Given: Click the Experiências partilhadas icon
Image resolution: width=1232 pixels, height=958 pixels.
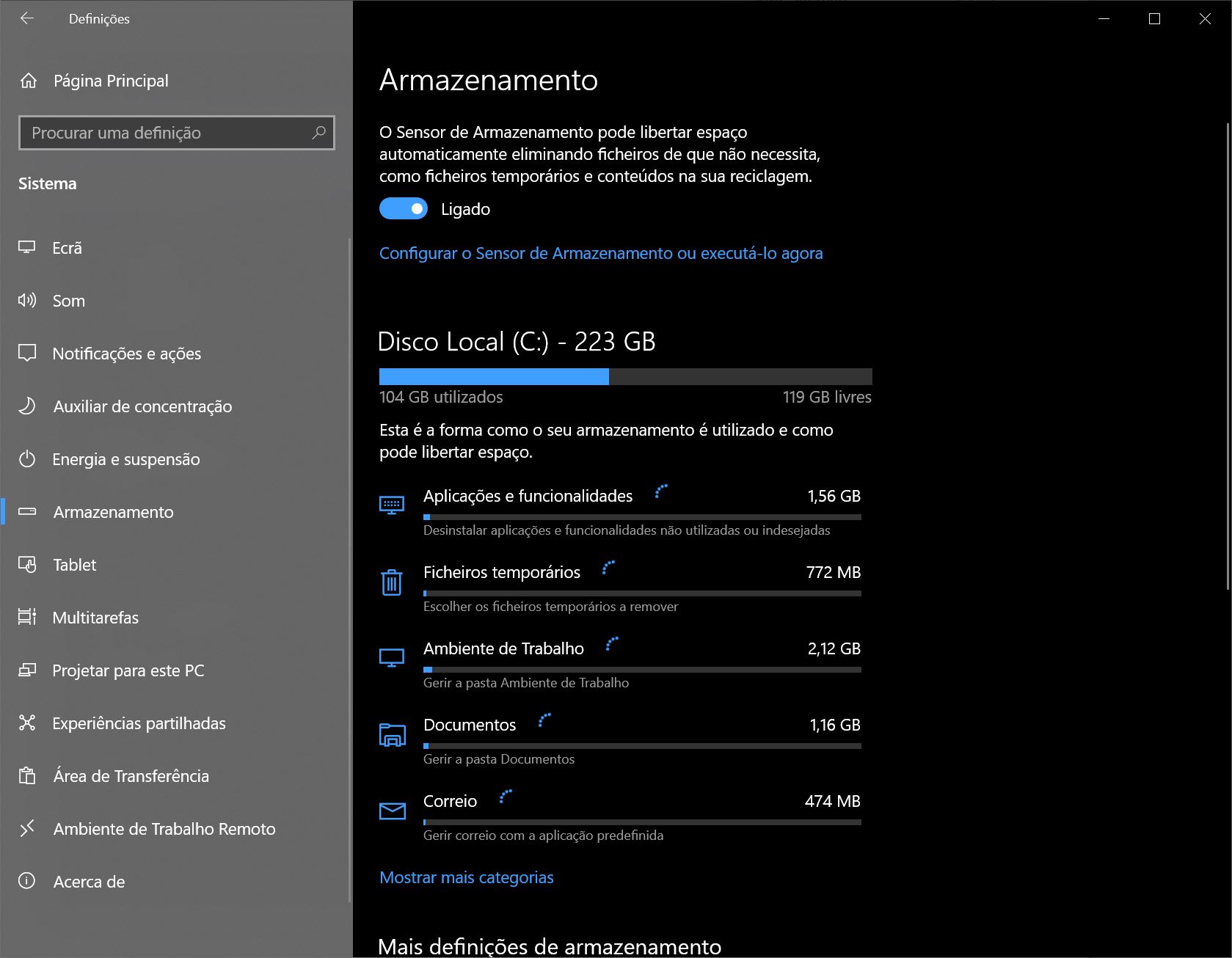Looking at the screenshot, I should tap(27, 723).
